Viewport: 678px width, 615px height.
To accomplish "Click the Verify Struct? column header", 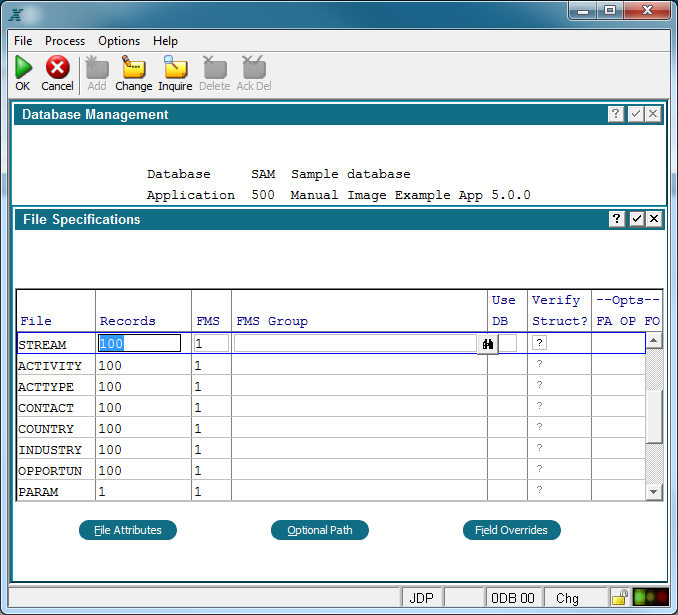I will coord(559,311).
